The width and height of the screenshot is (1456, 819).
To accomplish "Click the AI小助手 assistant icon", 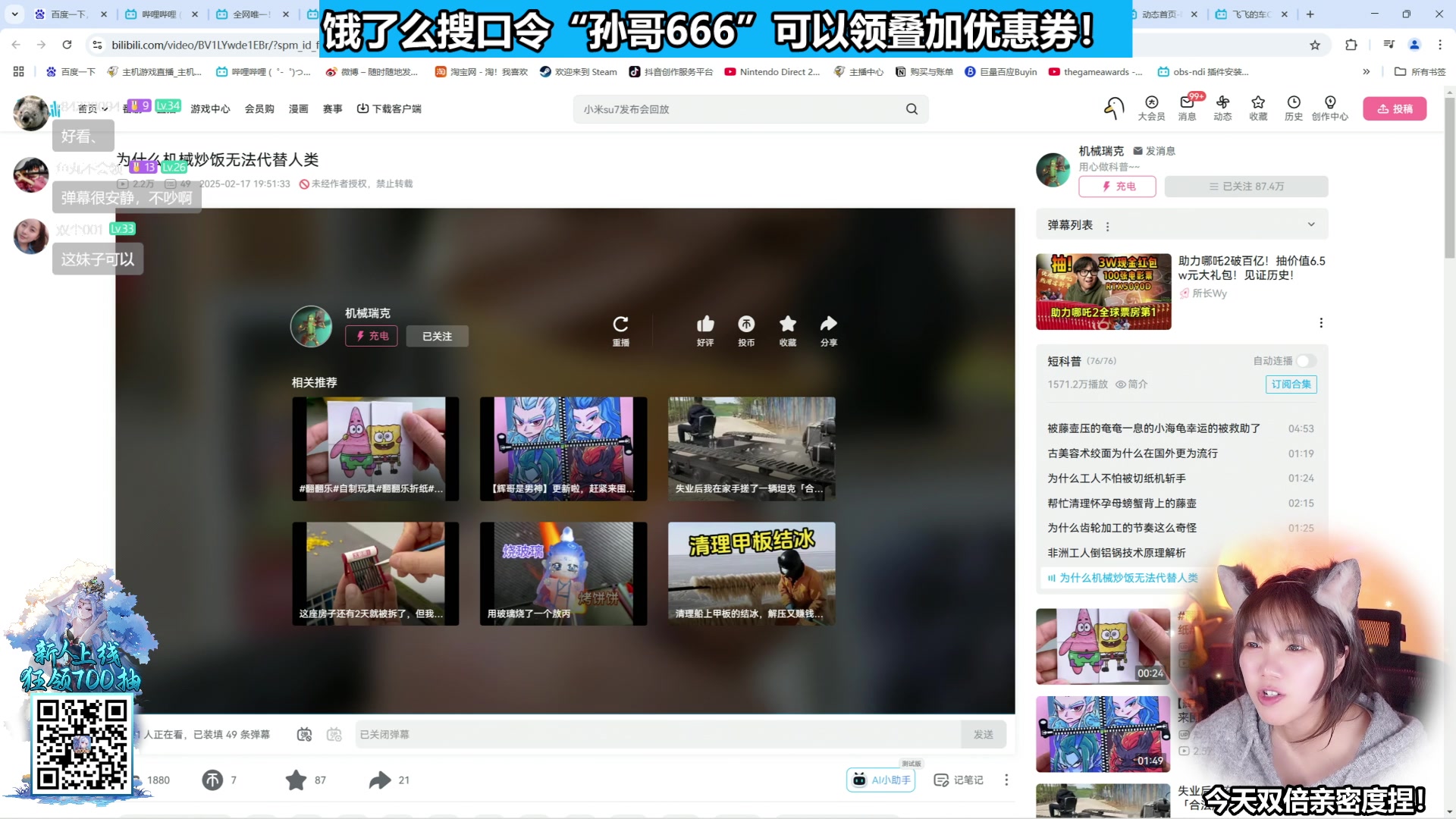I will 880,780.
